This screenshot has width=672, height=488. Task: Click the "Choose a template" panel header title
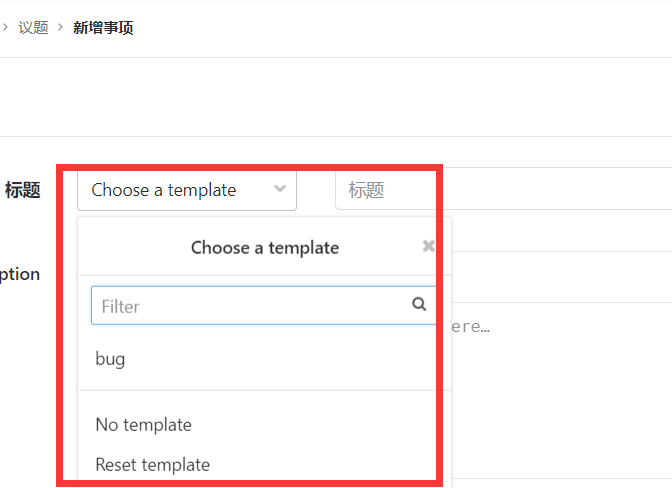[x=265, y=247]
